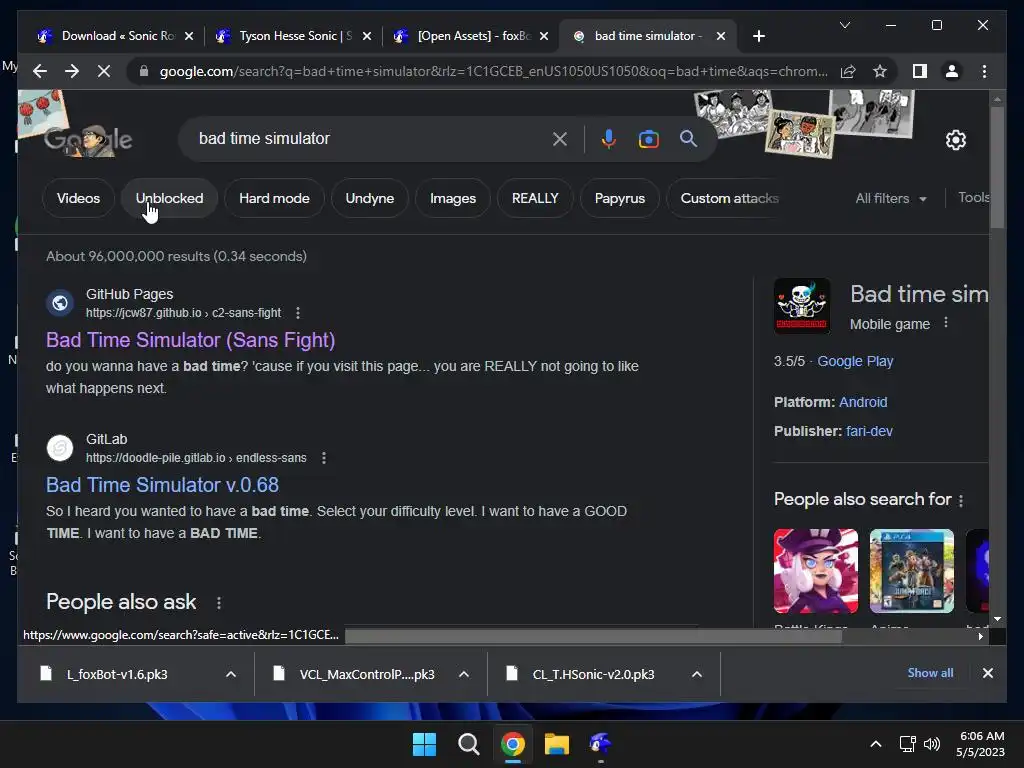Close the Tyson Hesse Sonic tab
This screenshot has height=768, width=1024.
(x=367, y=36)
